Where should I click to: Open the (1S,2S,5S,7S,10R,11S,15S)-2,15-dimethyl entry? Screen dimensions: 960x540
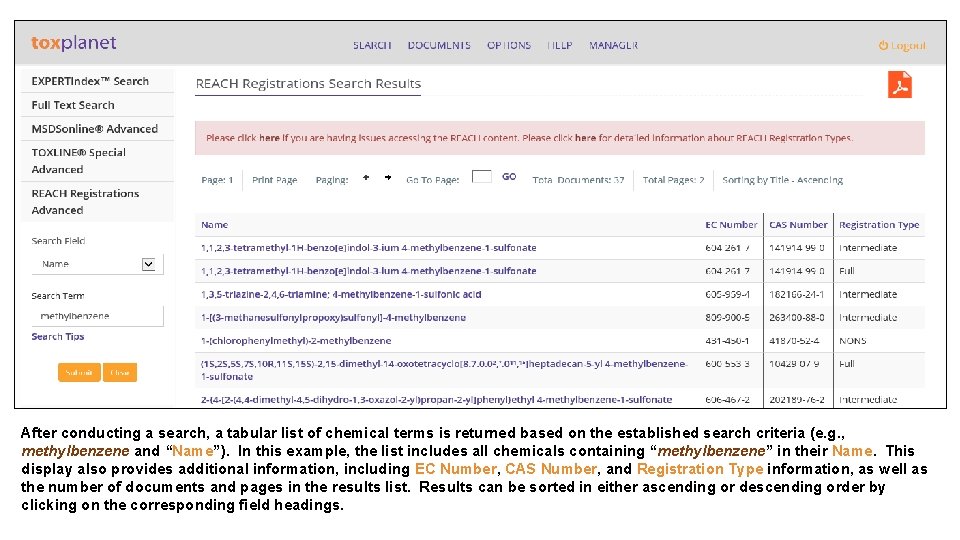443,370
